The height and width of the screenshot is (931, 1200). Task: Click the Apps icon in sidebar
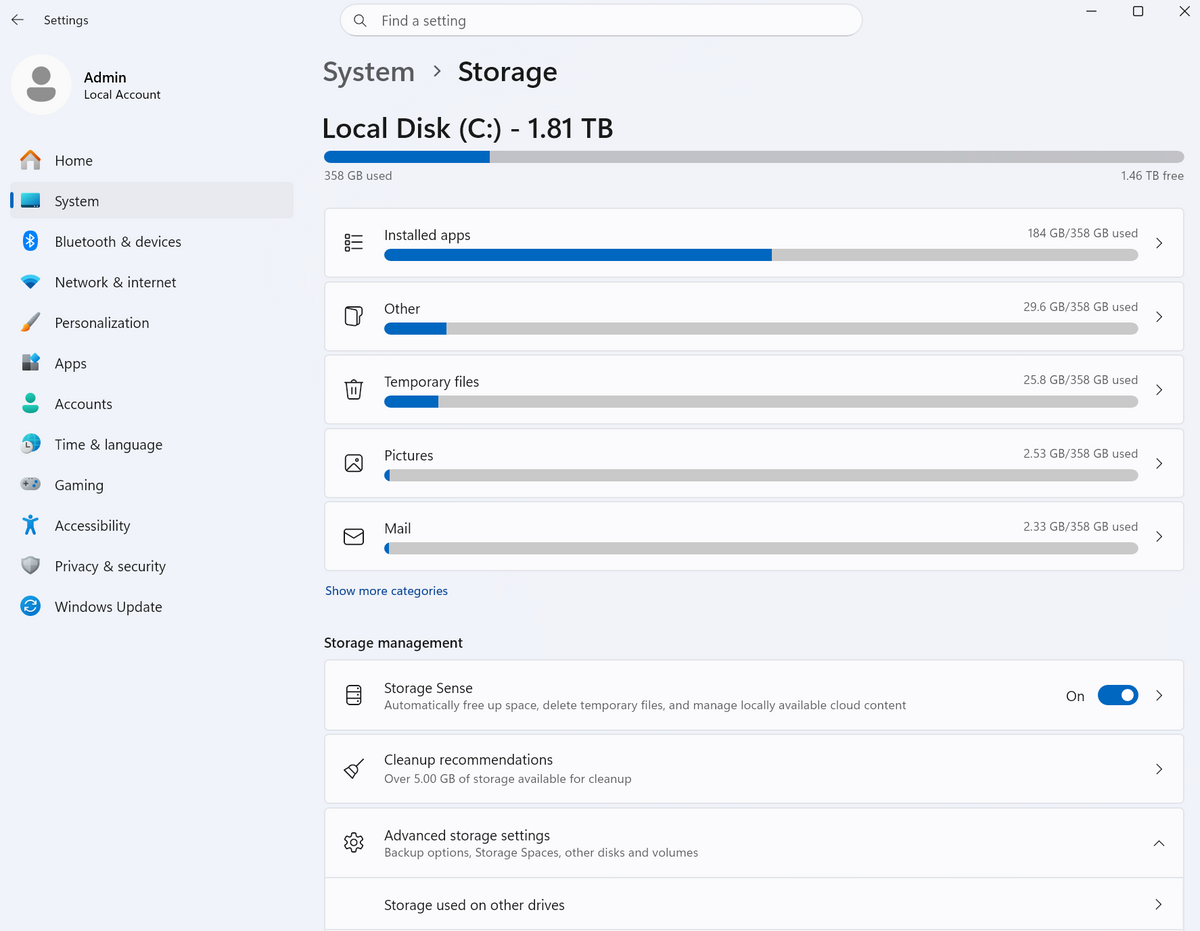[x=31, y=363]
